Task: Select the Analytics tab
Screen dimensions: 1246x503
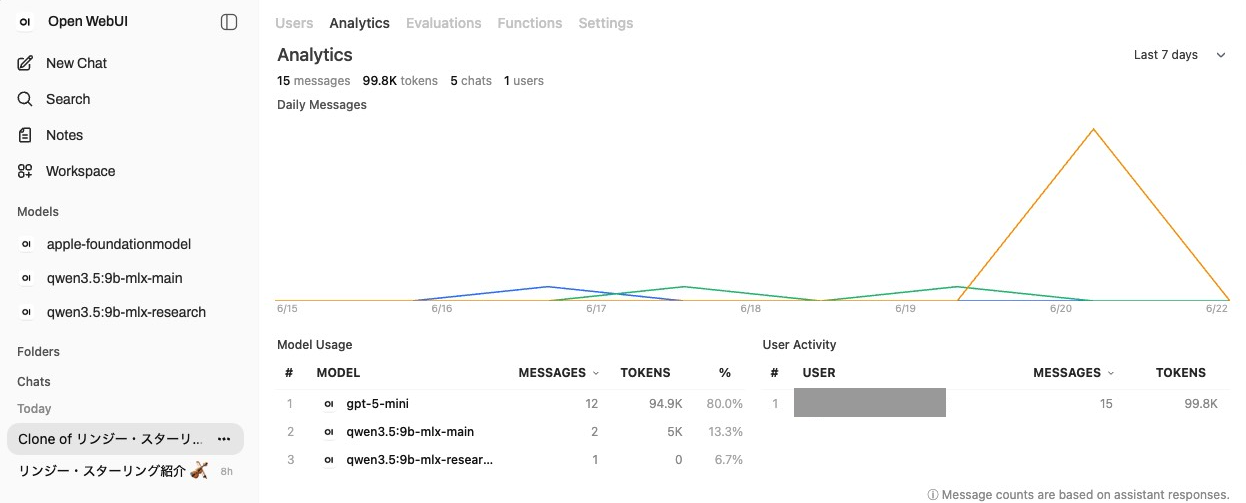Action: [x=360, y=23]
